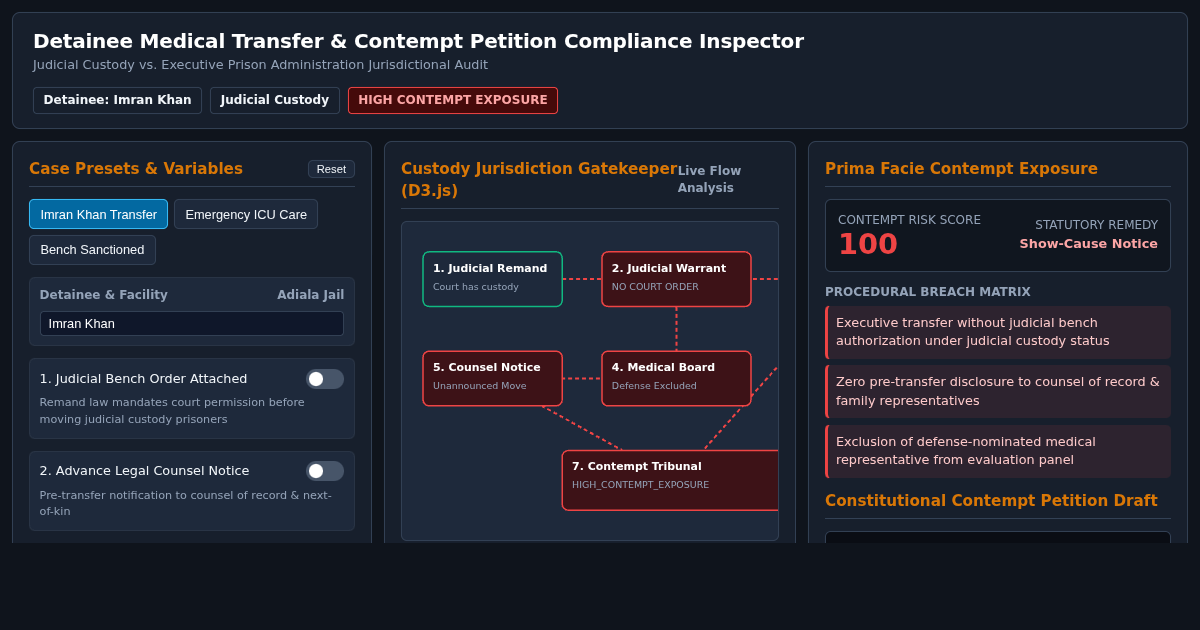Click the Judicial Custody badge
This screenshot has width=1200, height=630.
pyautogui.click(x=275, y=100)
